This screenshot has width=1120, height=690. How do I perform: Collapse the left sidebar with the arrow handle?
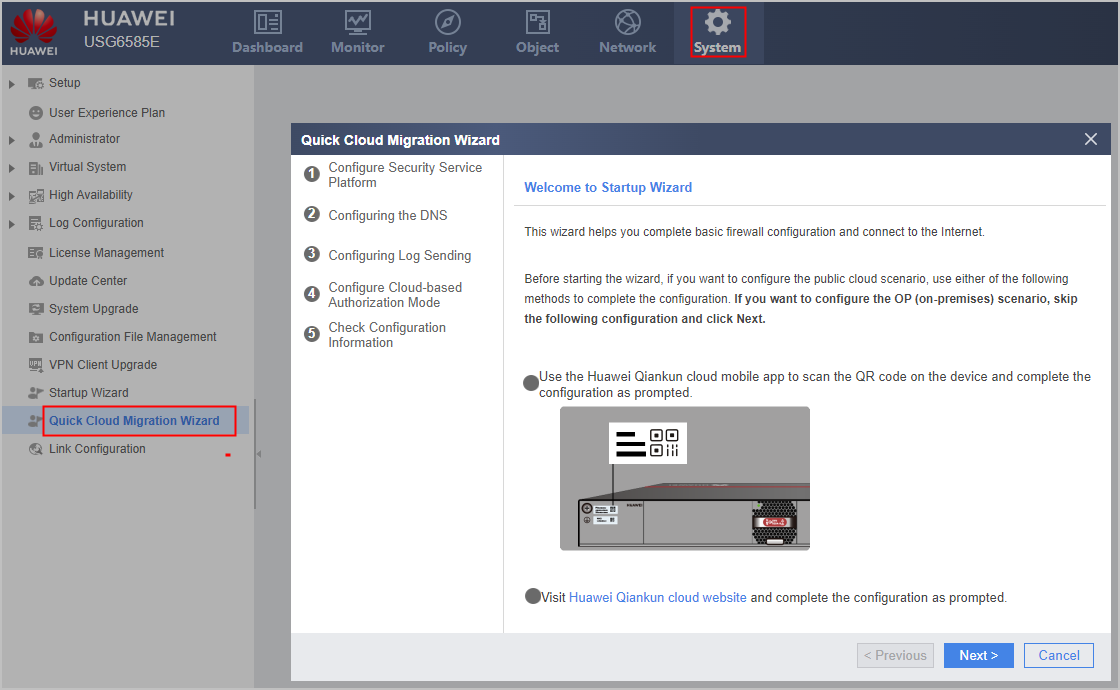[x=259, y=454]
